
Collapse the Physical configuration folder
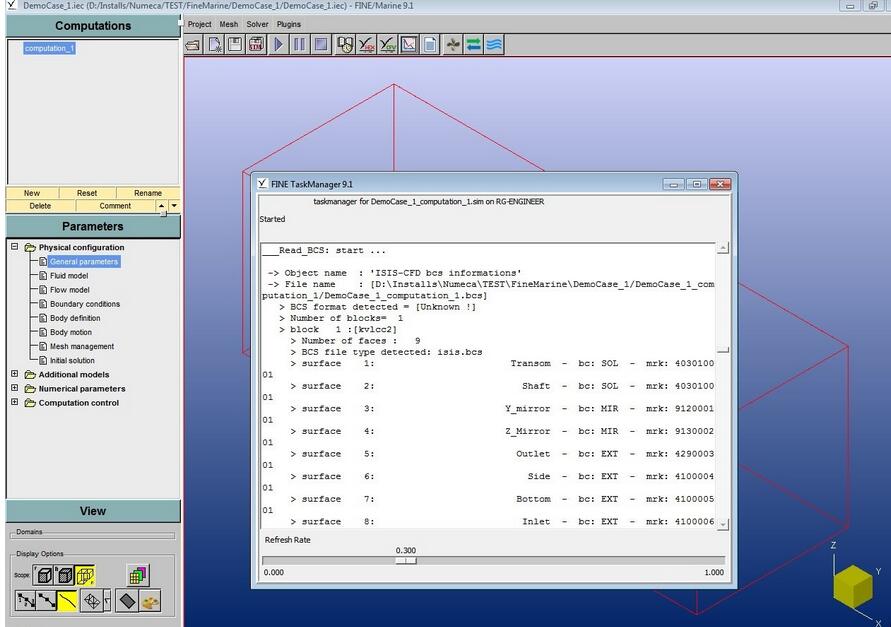[15, 247]
